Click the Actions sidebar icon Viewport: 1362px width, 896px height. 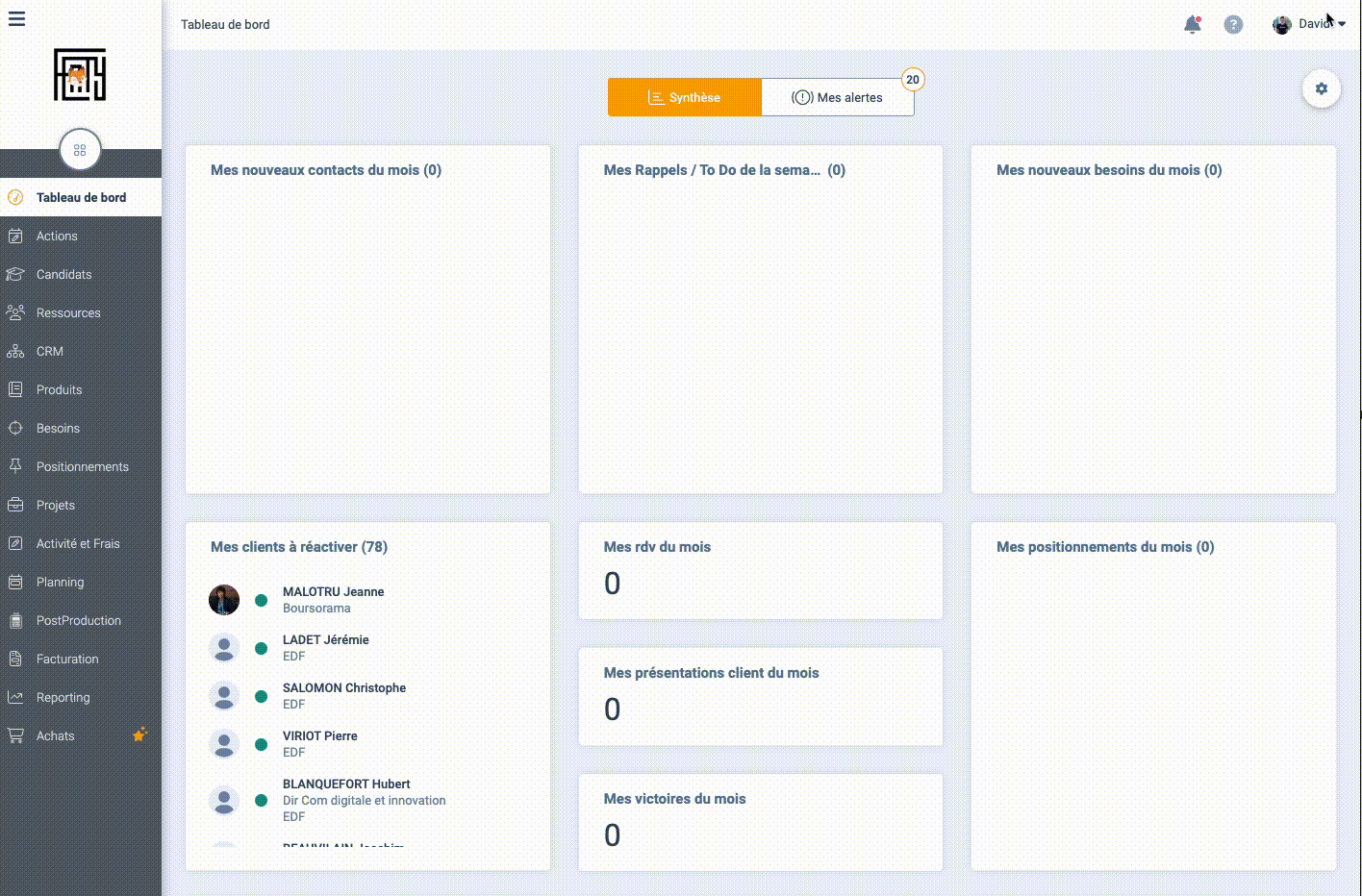[x=15, y=236]
